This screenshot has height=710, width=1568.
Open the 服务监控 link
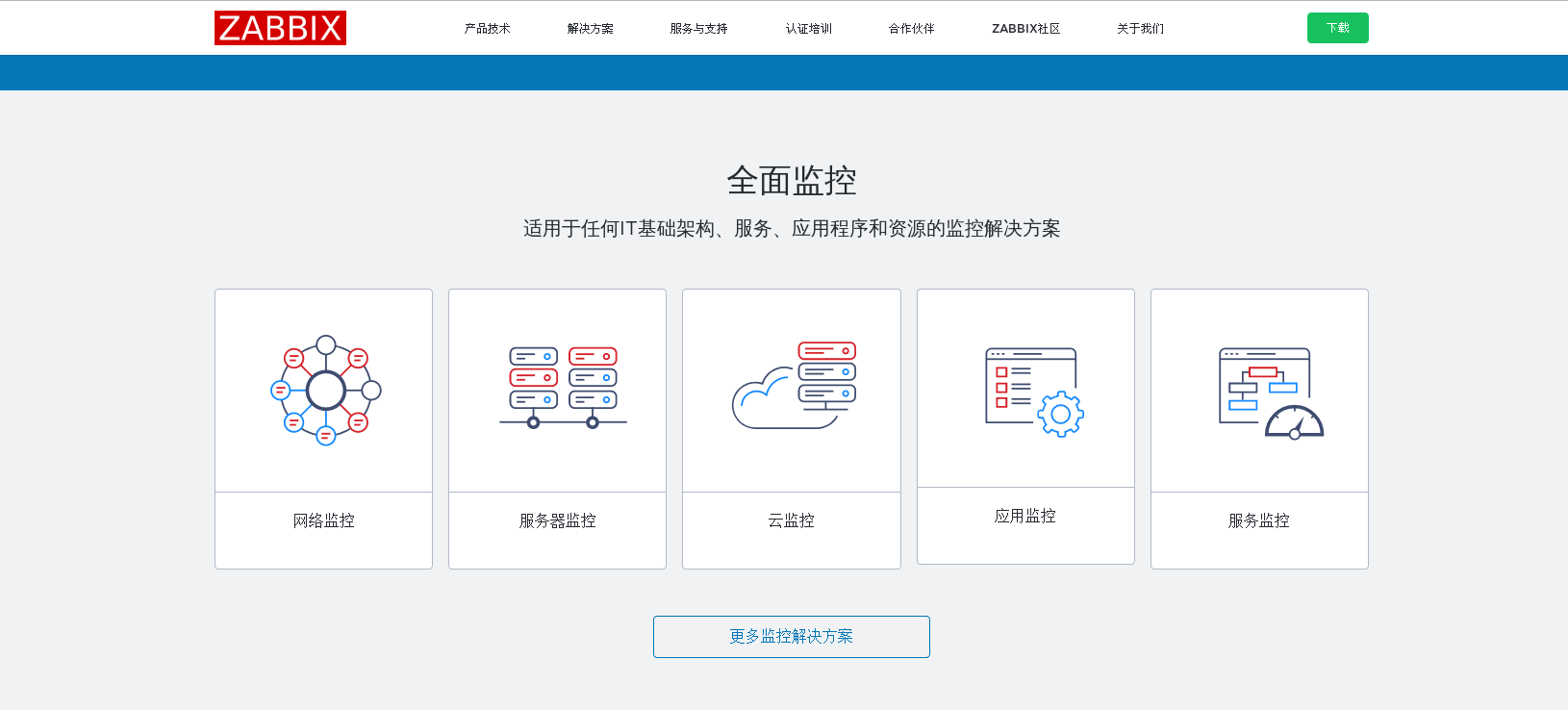(1259, 520)
